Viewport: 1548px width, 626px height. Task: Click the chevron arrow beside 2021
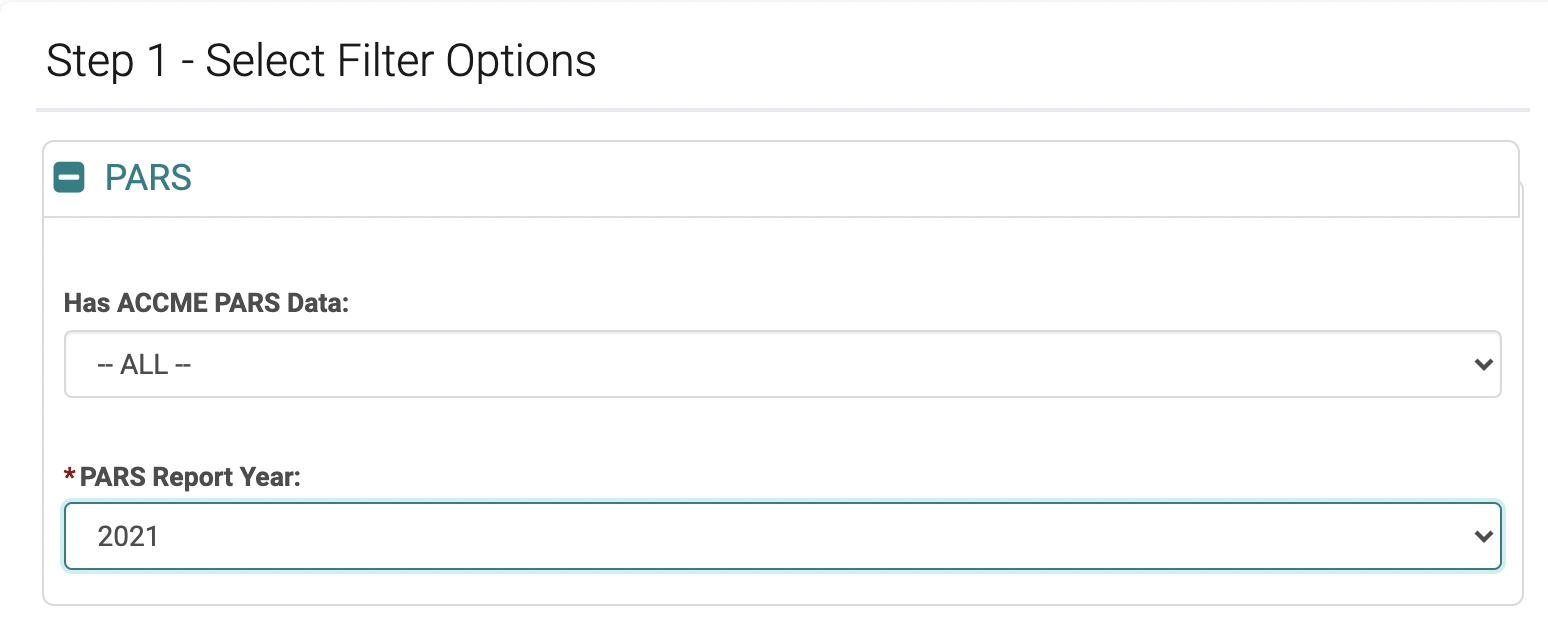click(1483, 537)
